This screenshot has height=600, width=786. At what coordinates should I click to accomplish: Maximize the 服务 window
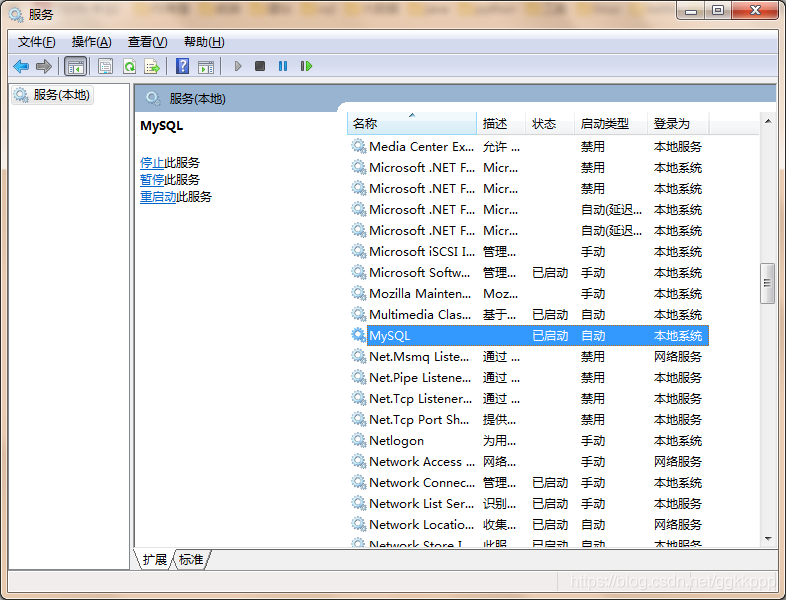coord(718,11)
